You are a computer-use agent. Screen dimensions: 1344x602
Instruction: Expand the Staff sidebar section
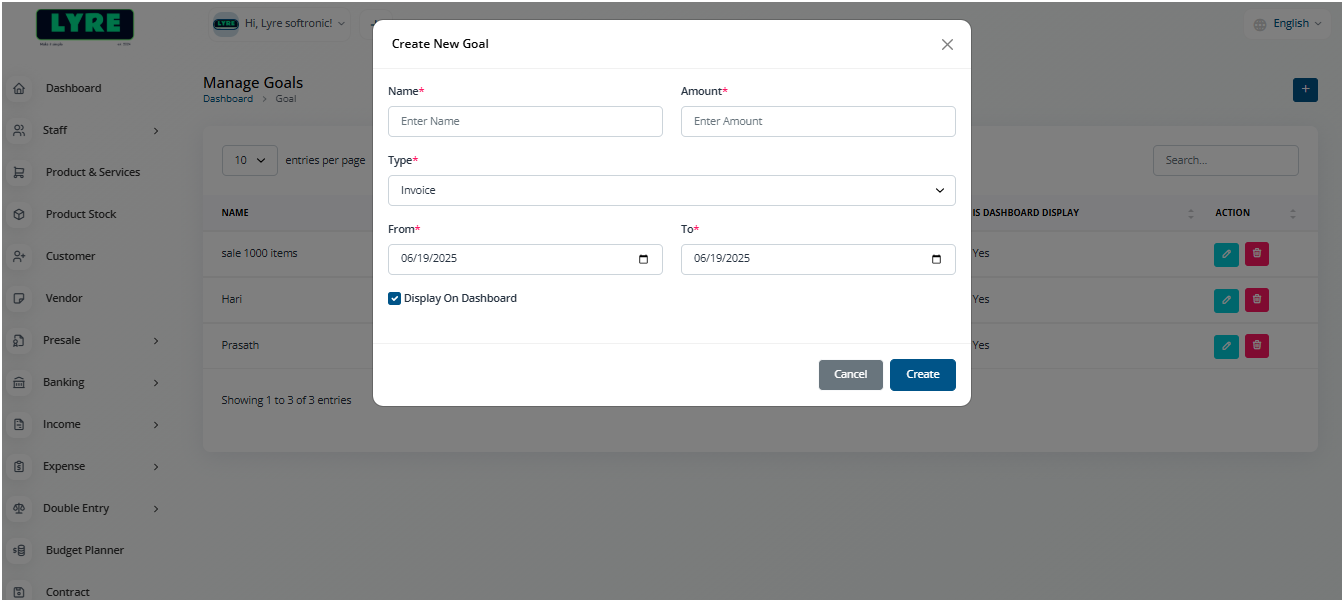pyautogui.click(x=155, y=130)
